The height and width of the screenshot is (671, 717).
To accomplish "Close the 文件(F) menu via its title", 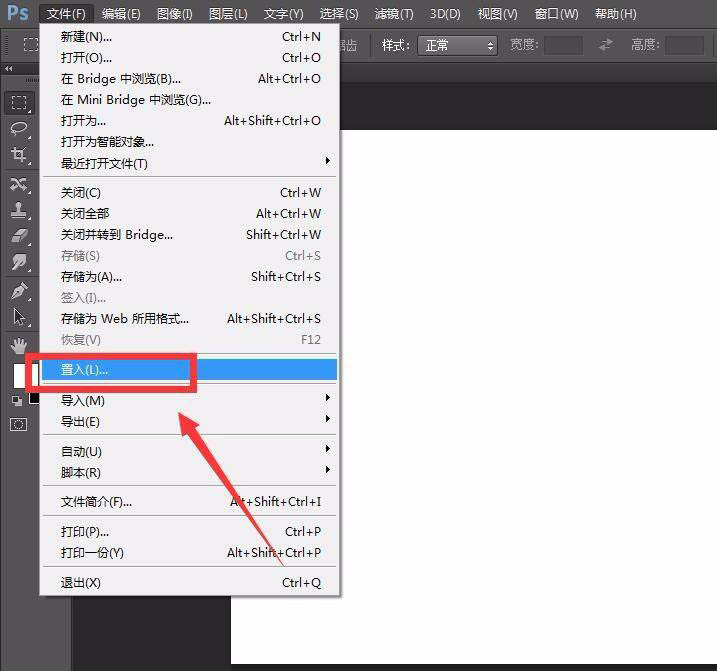I will point(66,14).
